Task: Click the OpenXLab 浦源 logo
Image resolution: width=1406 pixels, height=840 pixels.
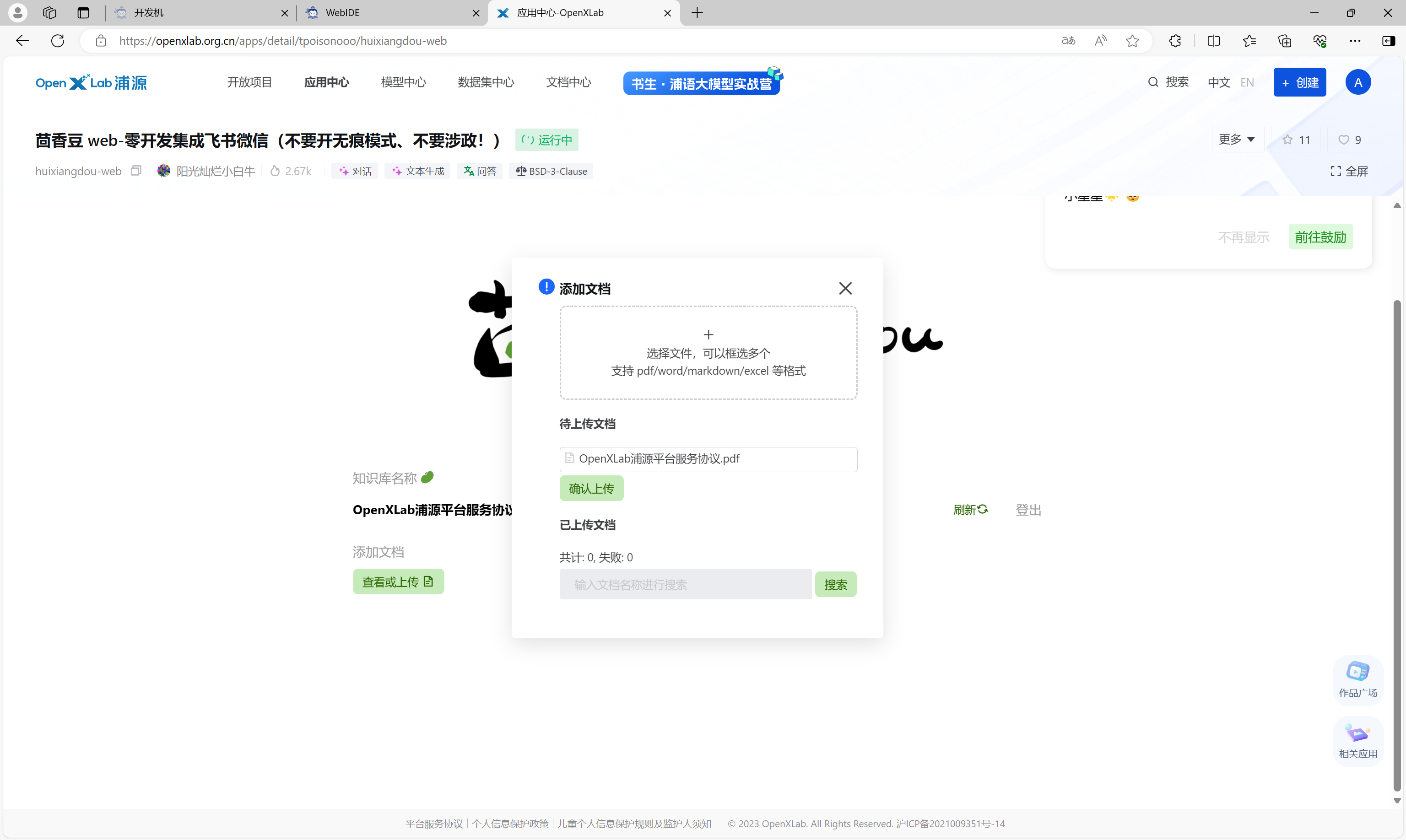Action: [91, 83]
